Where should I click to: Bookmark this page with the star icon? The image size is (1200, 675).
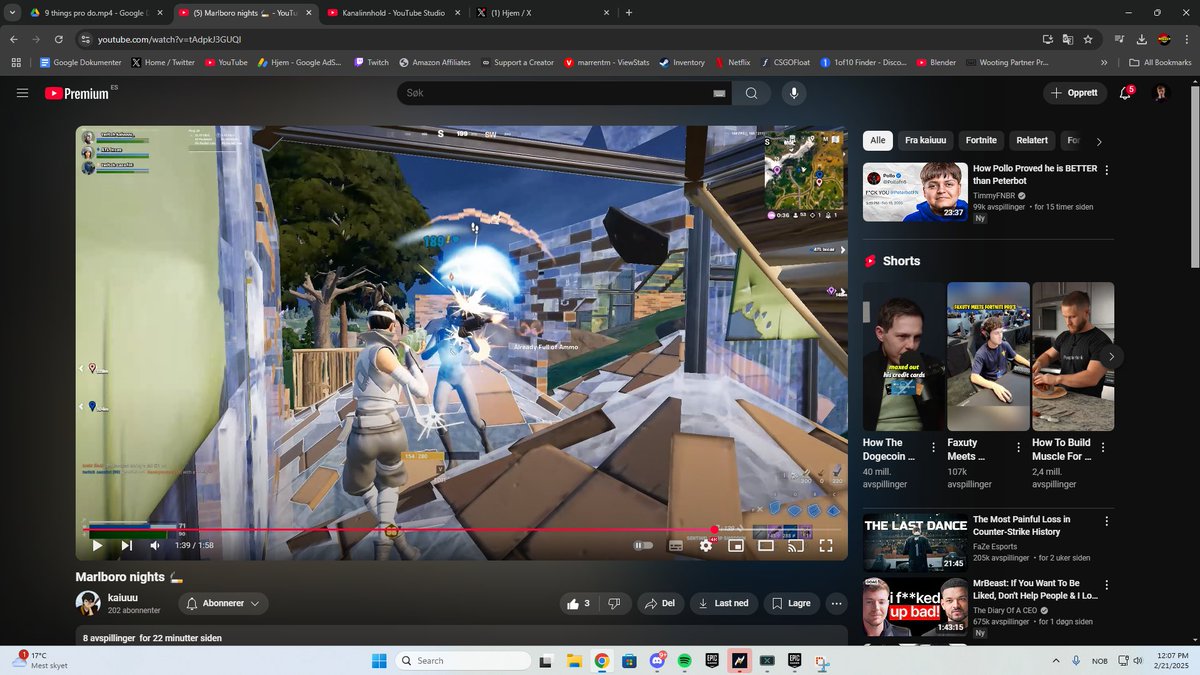[1088, 39]
